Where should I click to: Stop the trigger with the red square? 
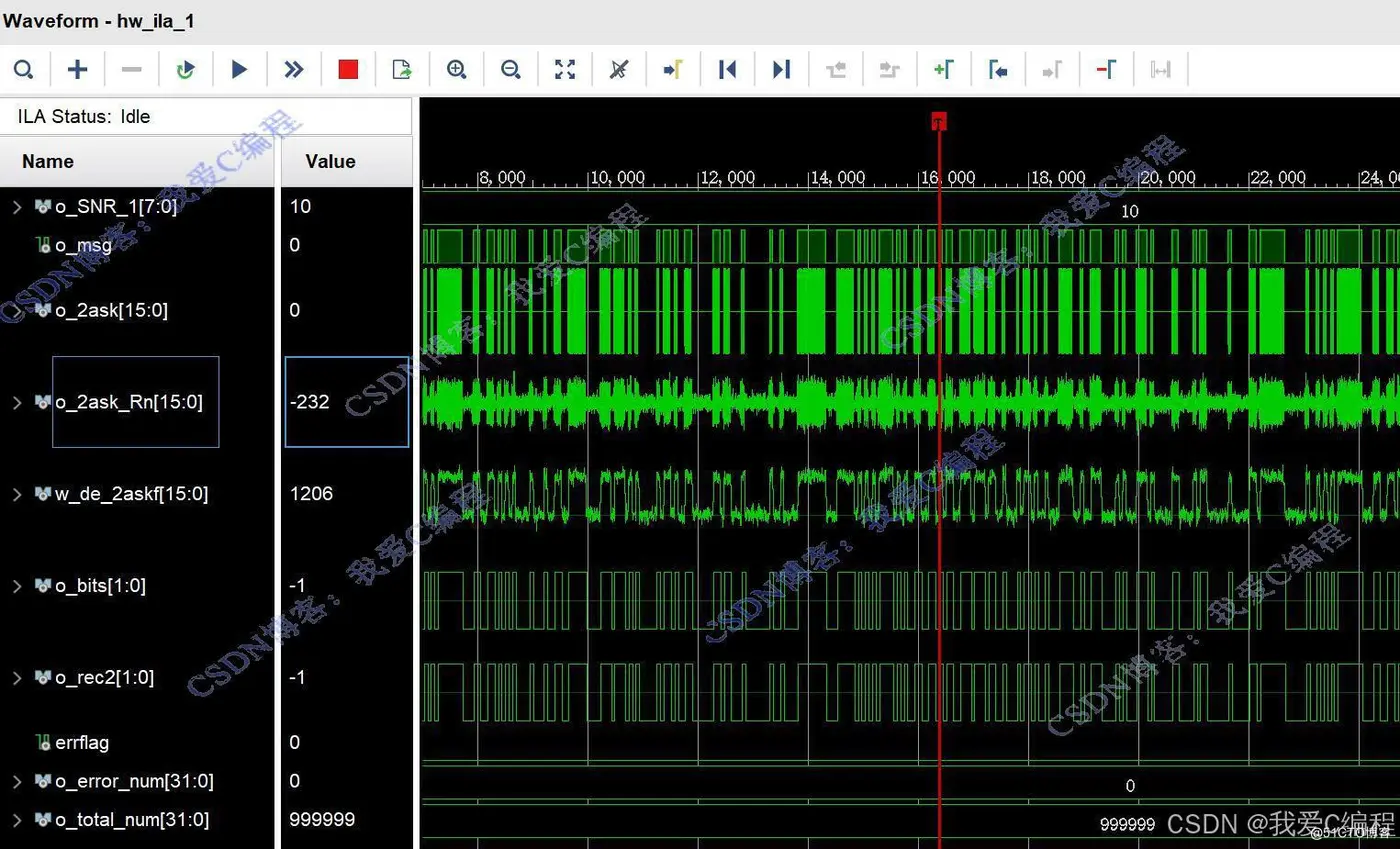pyautogui.click(x=348, y=69)
